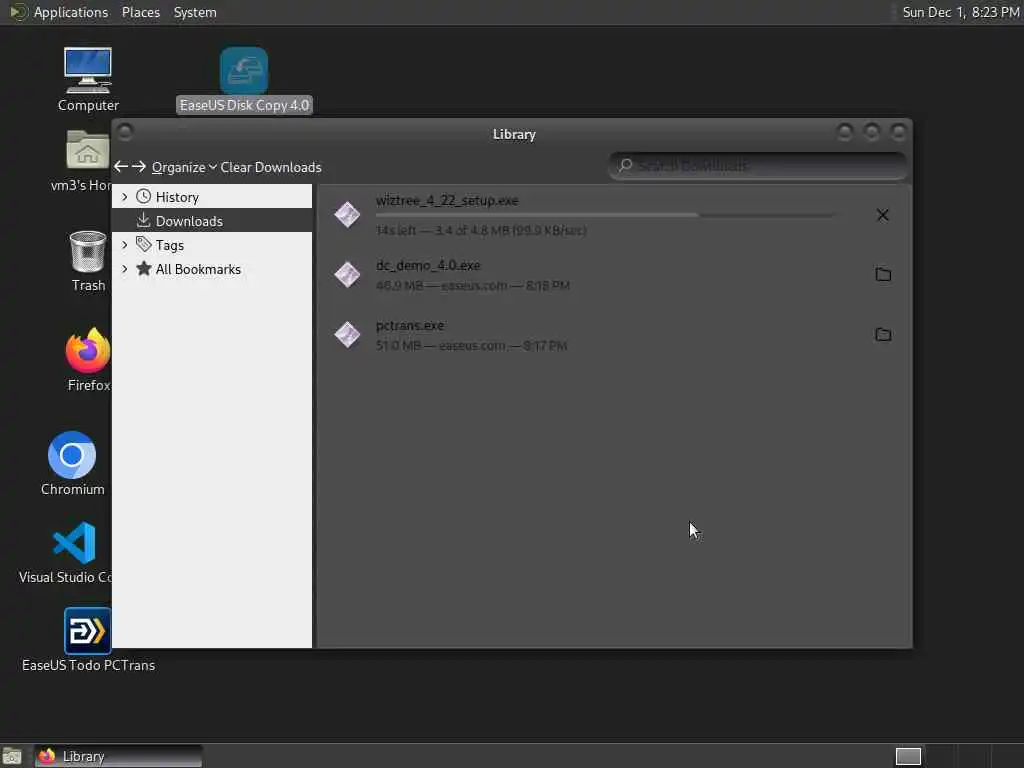Viewport: 1024px width, 768px height.
Task: Click the All Bookmarks star icon
Action: 144,268
